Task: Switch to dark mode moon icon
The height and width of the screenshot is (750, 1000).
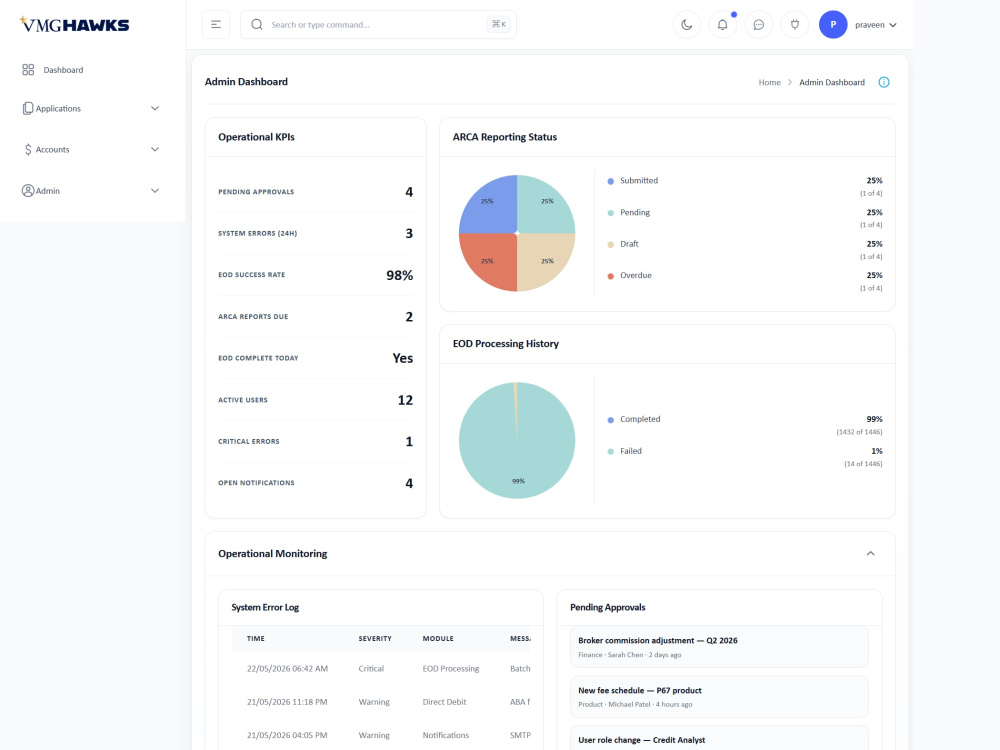Action: tap(687, 24)
